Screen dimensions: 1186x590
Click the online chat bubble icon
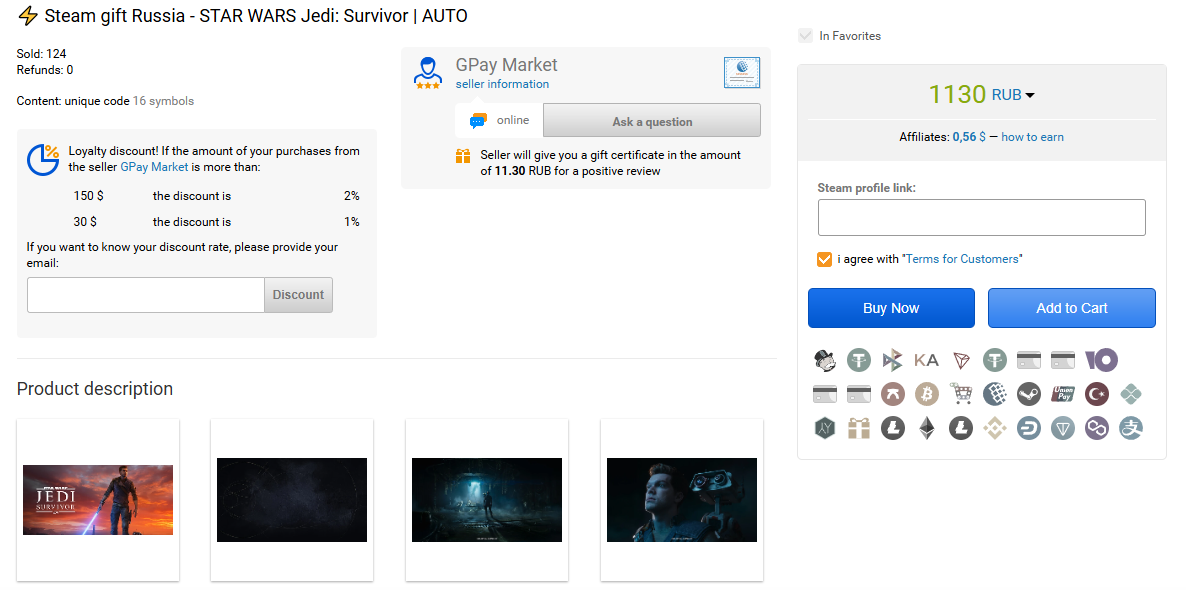[x=478, y=121]
